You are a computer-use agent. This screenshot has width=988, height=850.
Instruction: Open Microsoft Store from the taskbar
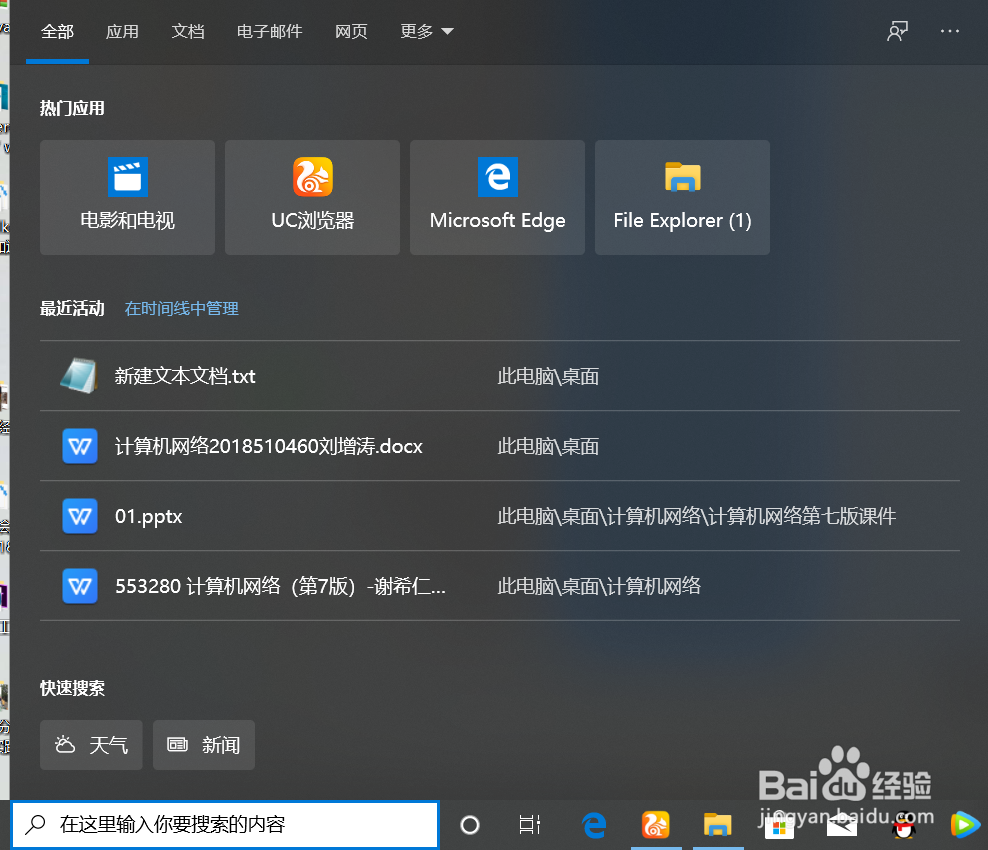[779, 826]
